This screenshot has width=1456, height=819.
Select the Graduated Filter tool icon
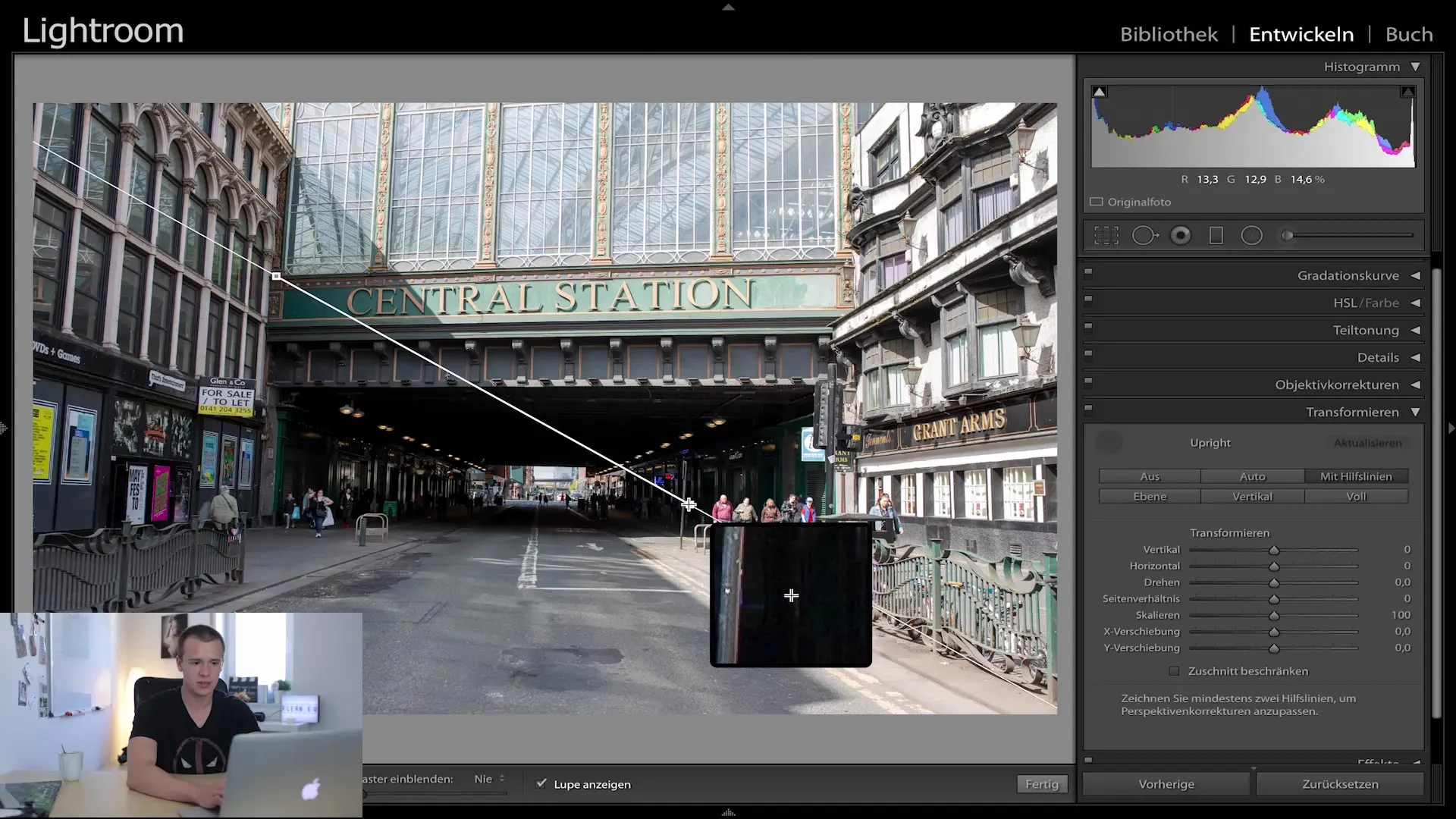1216,236
